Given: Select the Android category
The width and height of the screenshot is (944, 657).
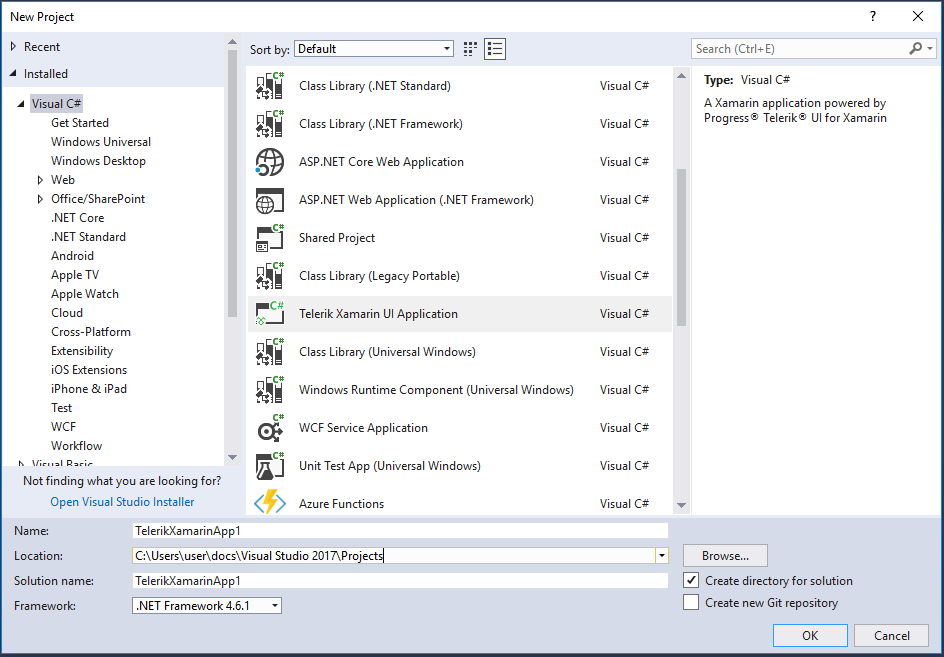Looking at the screenshot, I should [x=72, y=256].
